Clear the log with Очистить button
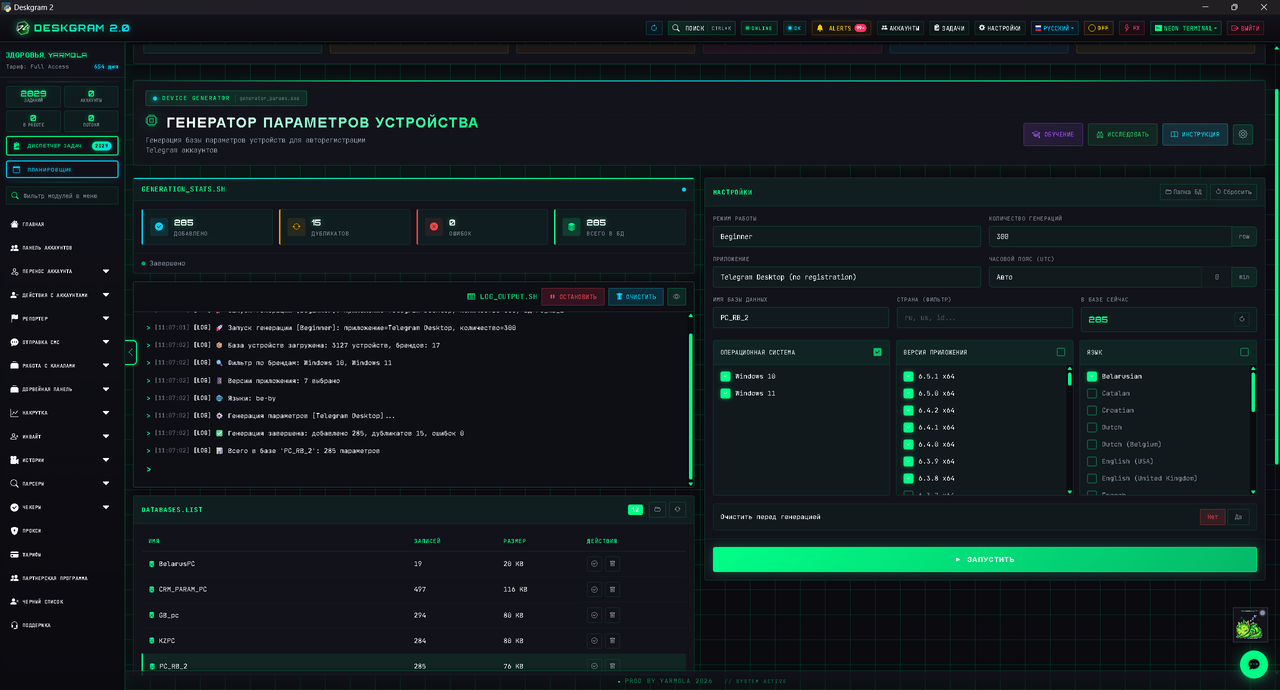This screenshot has height=690, width=1280. (636, 296)
